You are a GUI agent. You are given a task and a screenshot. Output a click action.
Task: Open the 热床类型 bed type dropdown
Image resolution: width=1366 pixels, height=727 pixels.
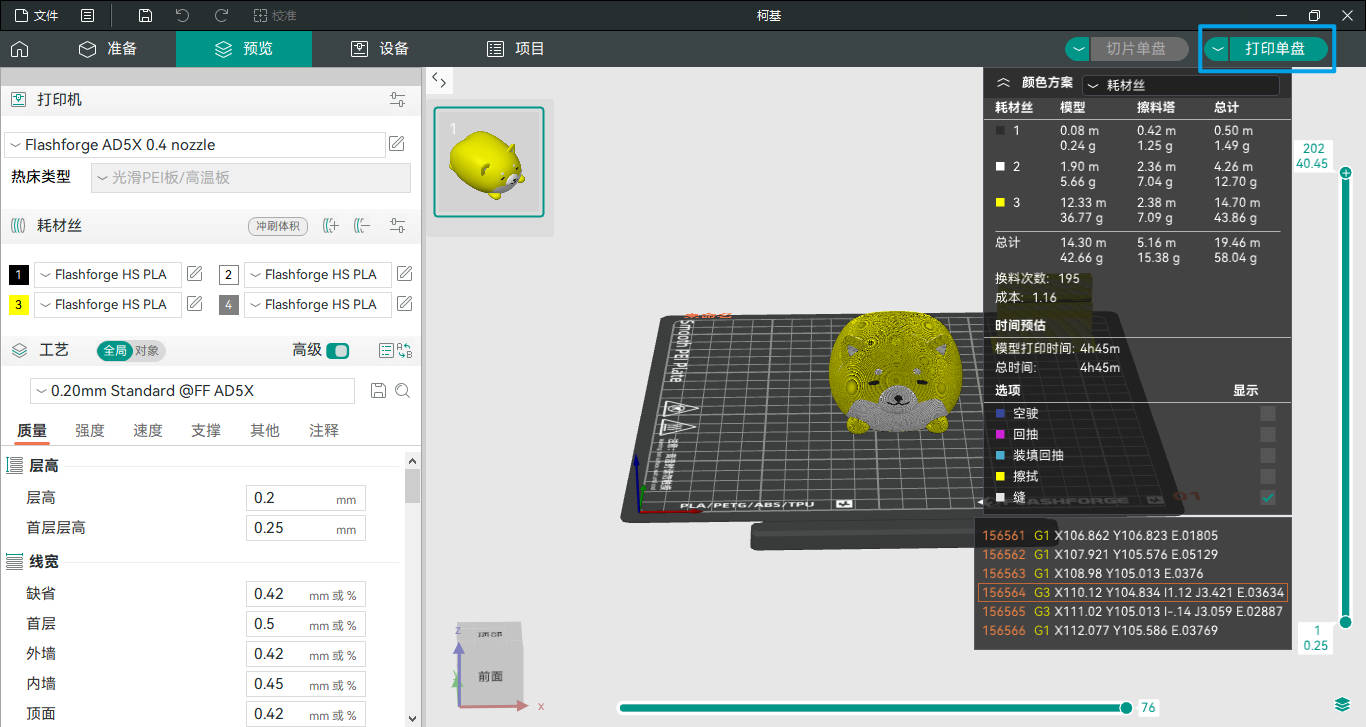[x=251, y=178]
